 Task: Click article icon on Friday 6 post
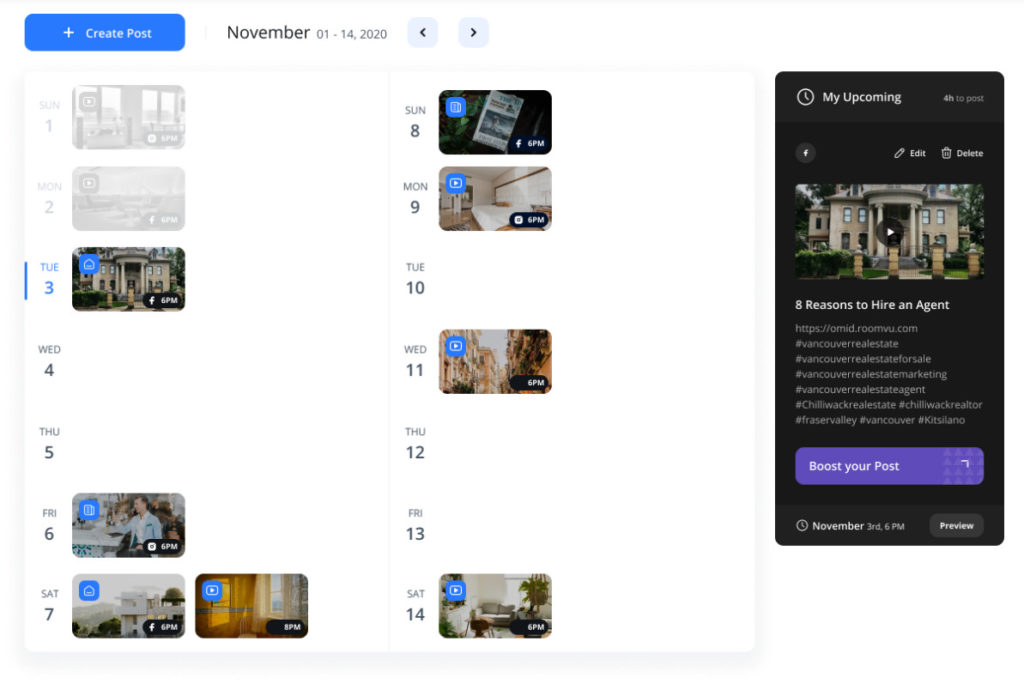[89, 510]
